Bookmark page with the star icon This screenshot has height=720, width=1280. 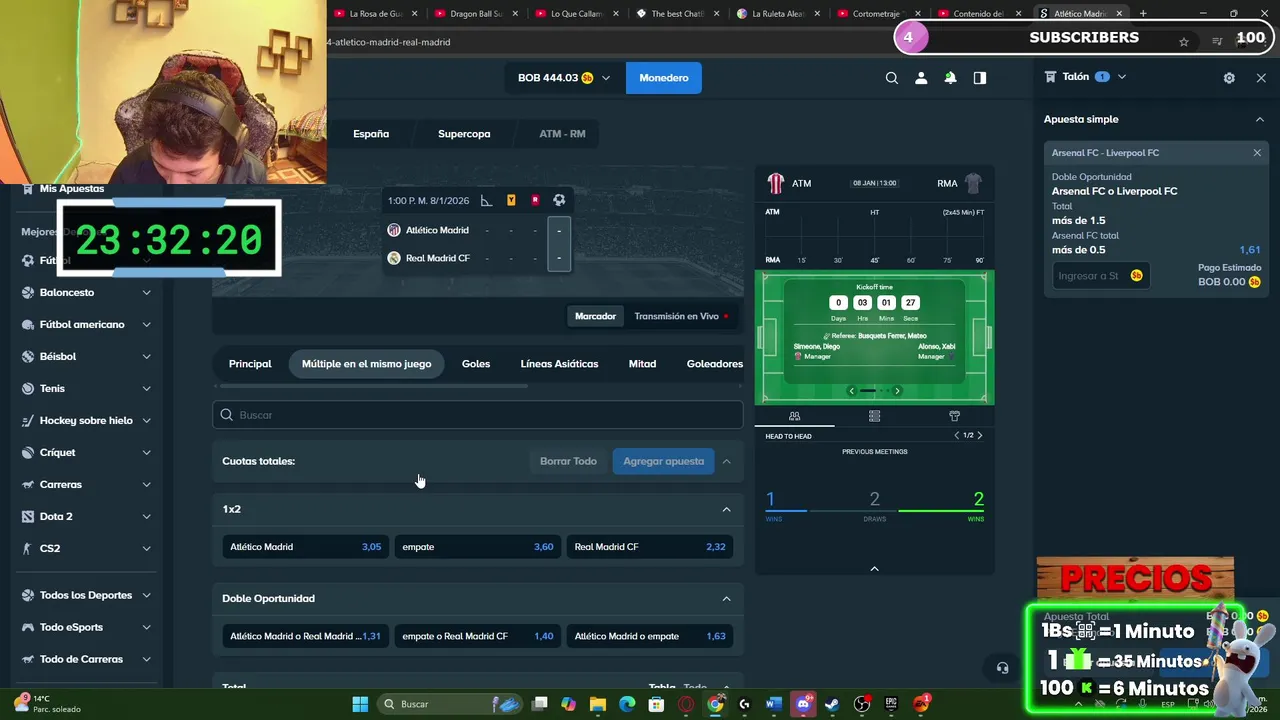(x=1184, y=42)
